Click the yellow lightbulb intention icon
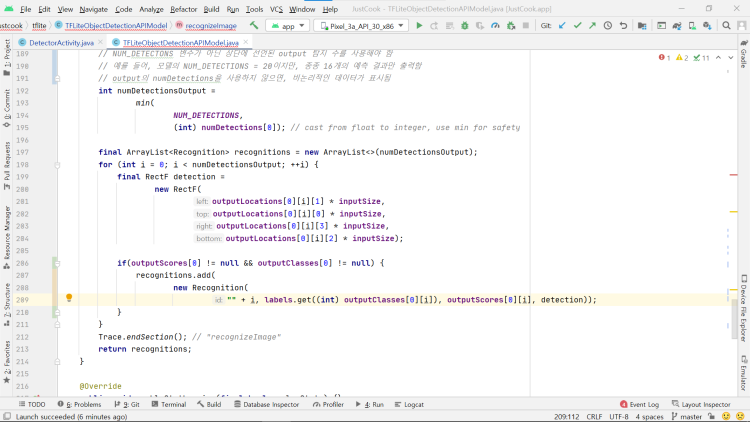Viewport: 750px width, 422px height. 69,298
